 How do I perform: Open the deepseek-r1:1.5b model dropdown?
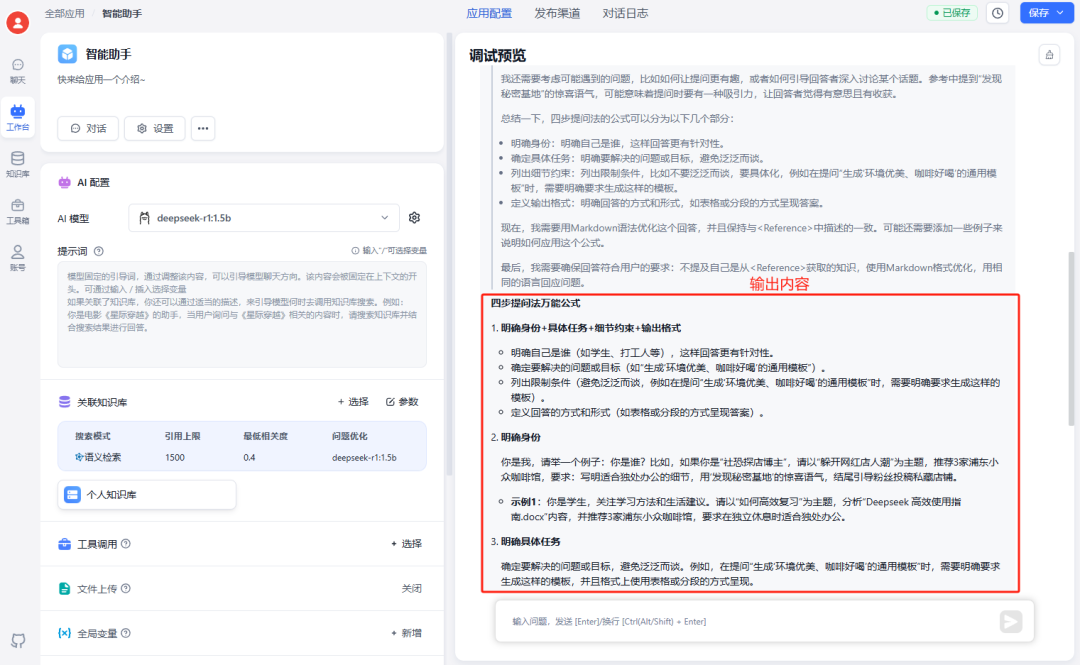264,218
